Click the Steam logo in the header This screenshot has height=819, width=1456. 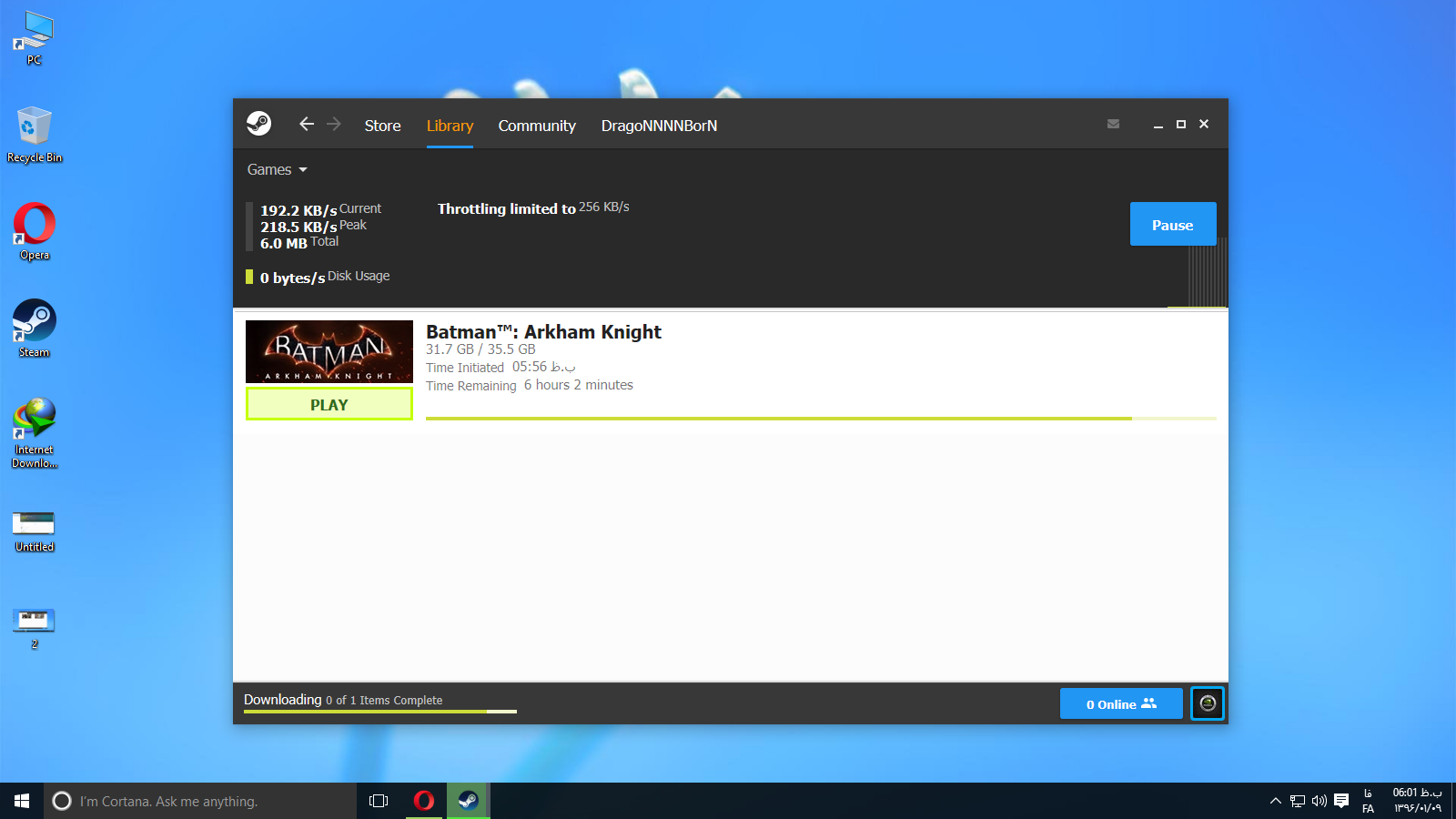(258, 124)
